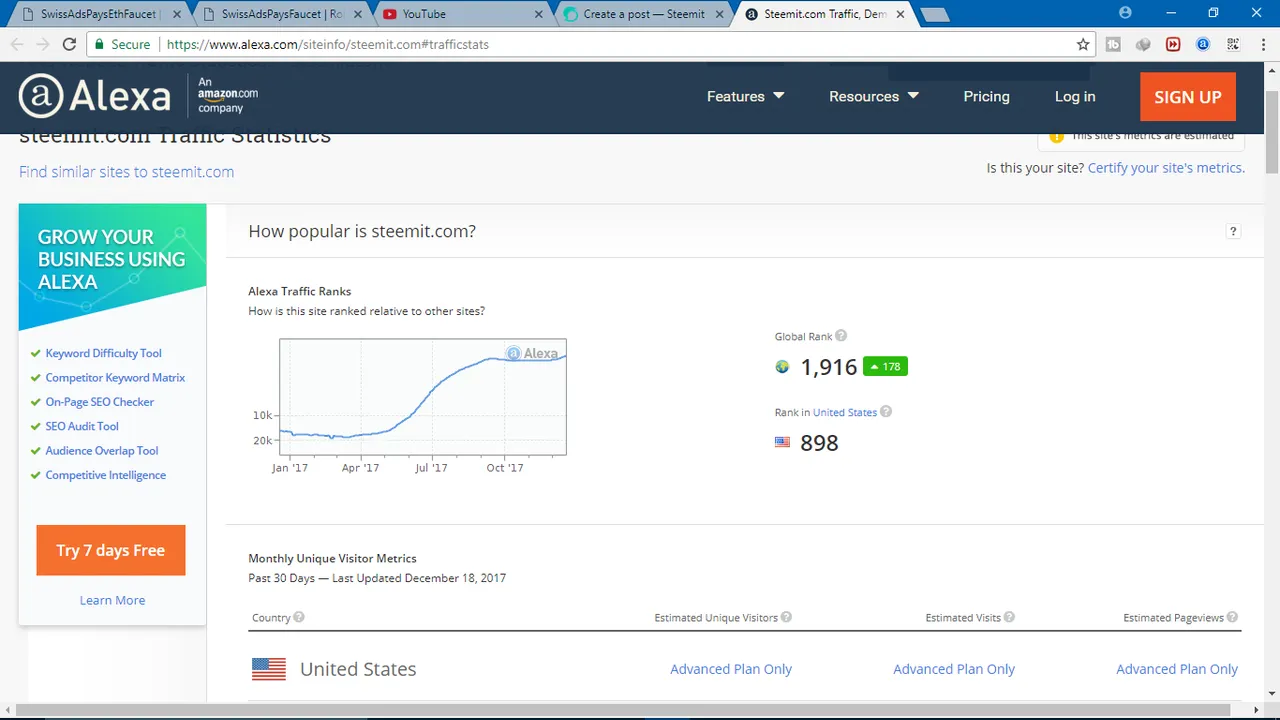Click help icon next to Estimated Visits

point(1009,617)
